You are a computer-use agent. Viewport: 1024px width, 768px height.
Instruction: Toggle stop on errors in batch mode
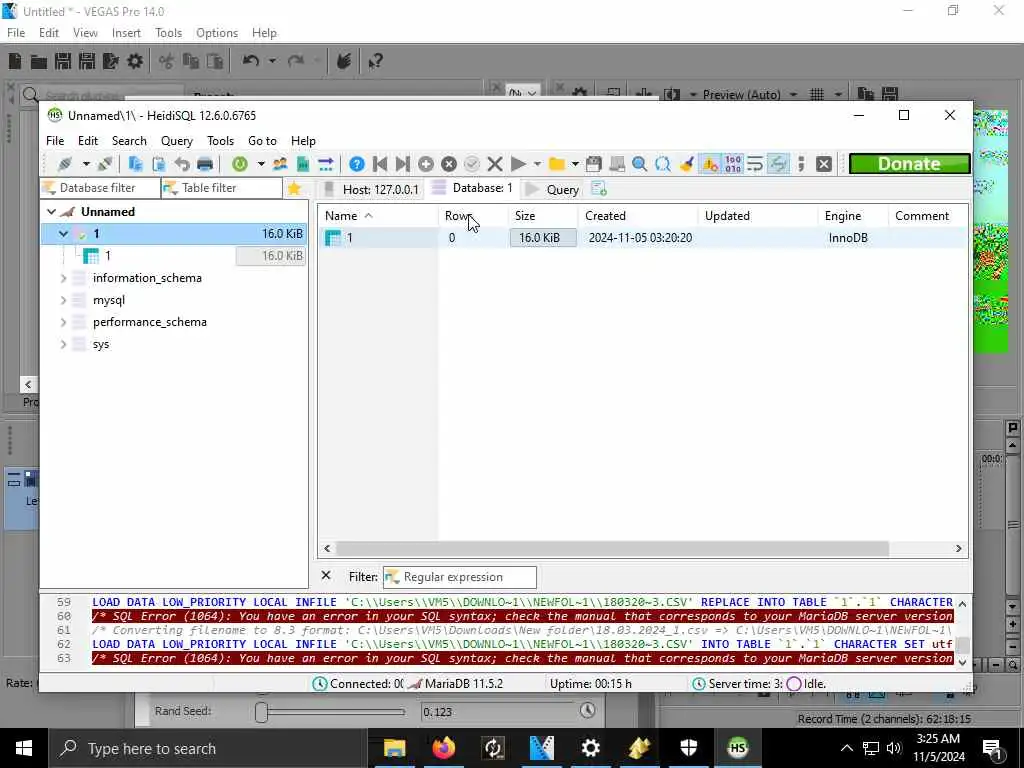[709, 164]
